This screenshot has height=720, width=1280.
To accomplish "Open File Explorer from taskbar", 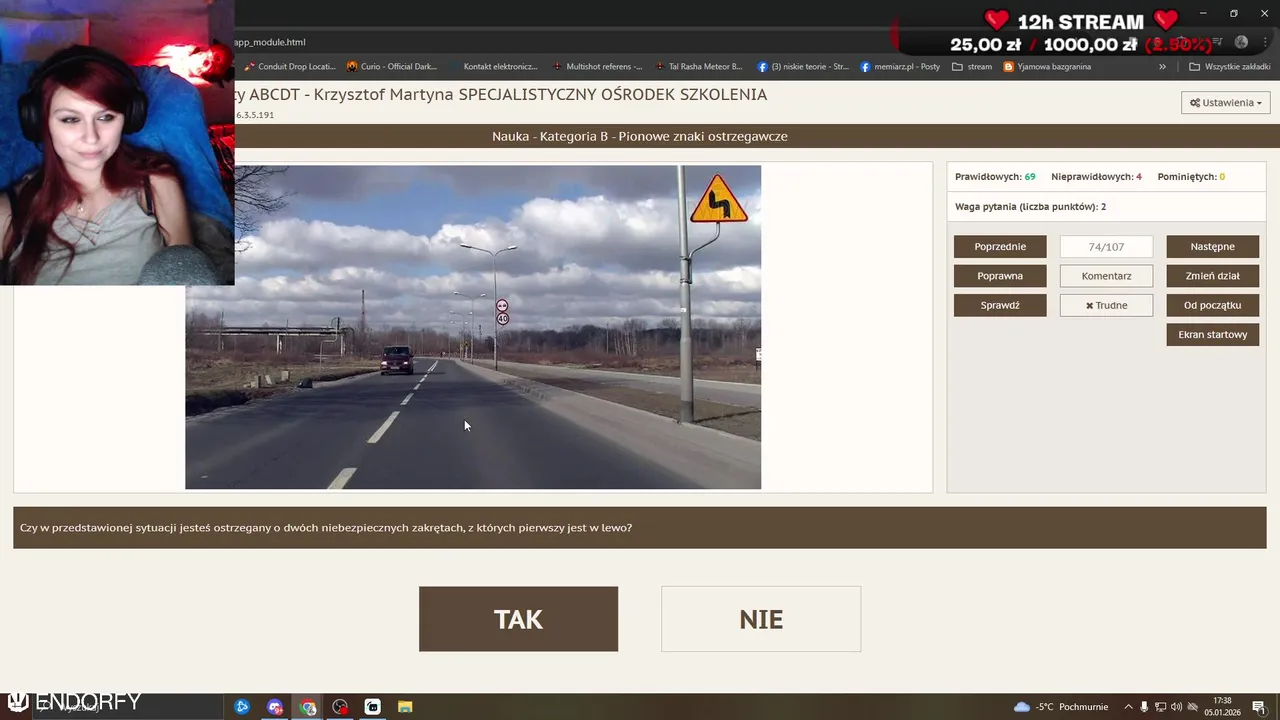I will coord(405,707).
